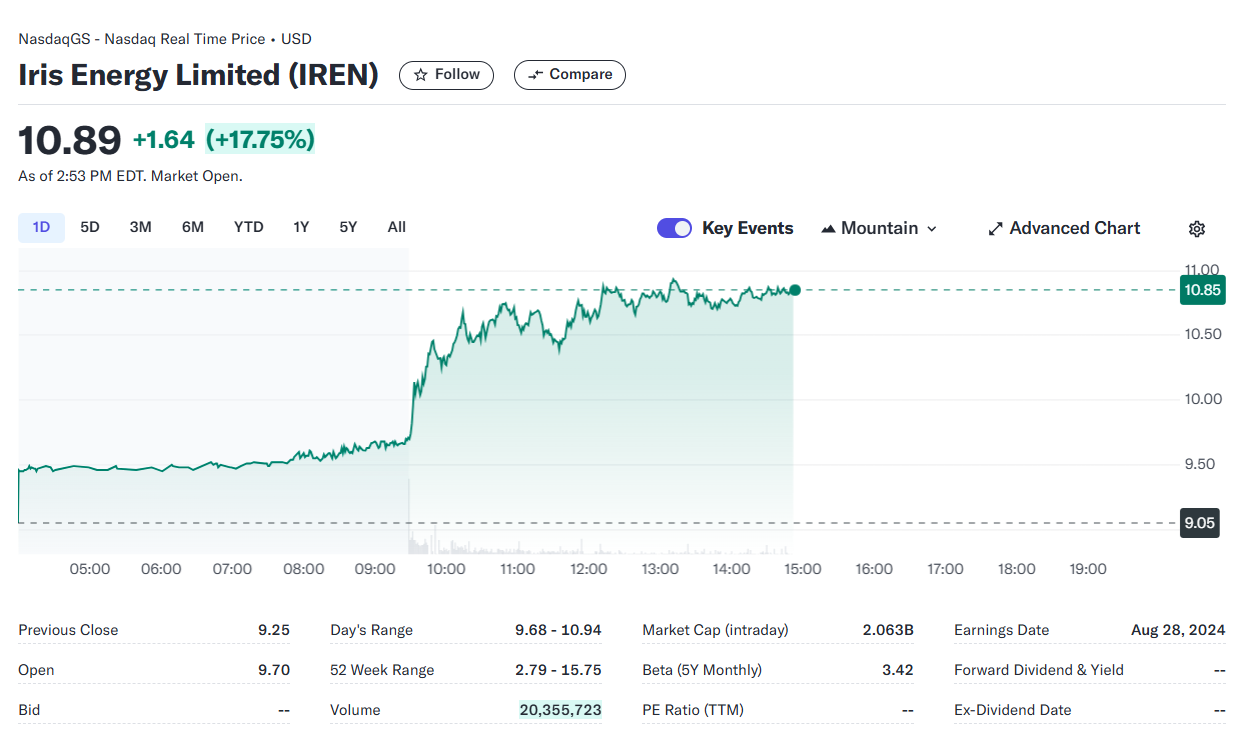
Task: Click the highlighted Volume value 20,355,723
Action: (x=560, y=710)
